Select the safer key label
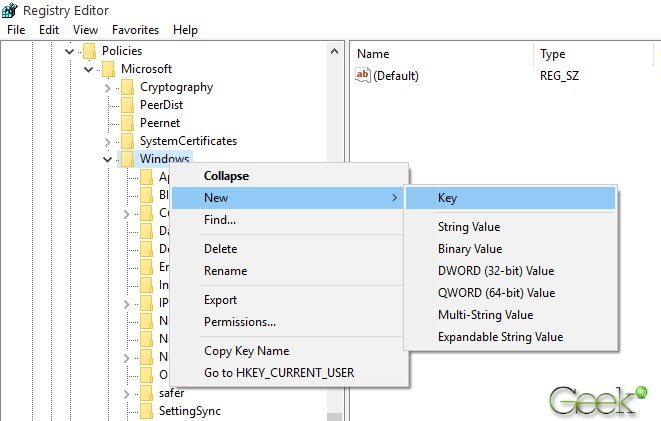This screenshot has height=421, width=661. pos(171,393)
